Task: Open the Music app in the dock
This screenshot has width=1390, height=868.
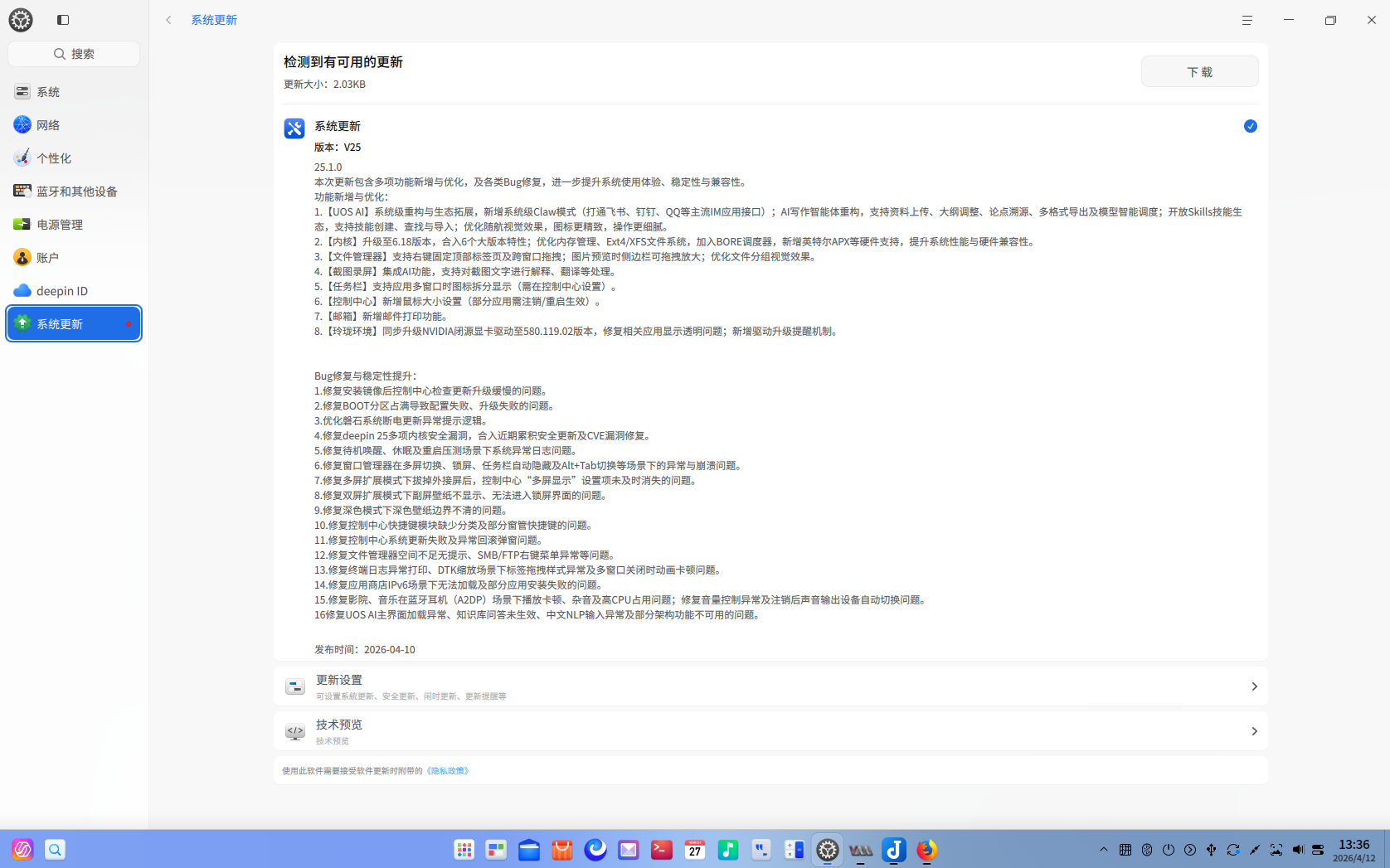Action: (728, 850)
